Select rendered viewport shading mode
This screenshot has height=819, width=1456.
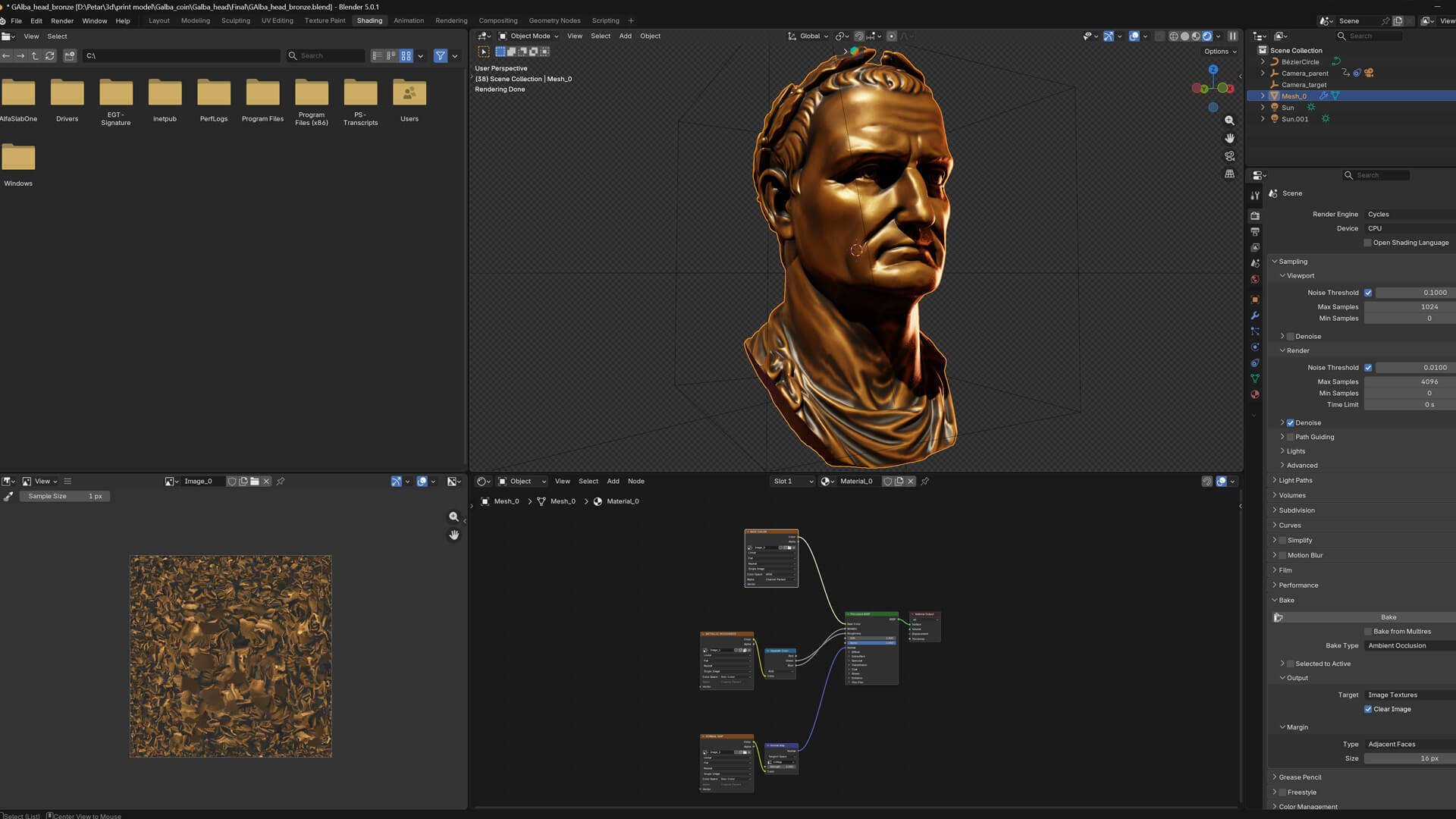click(1207, 36)
